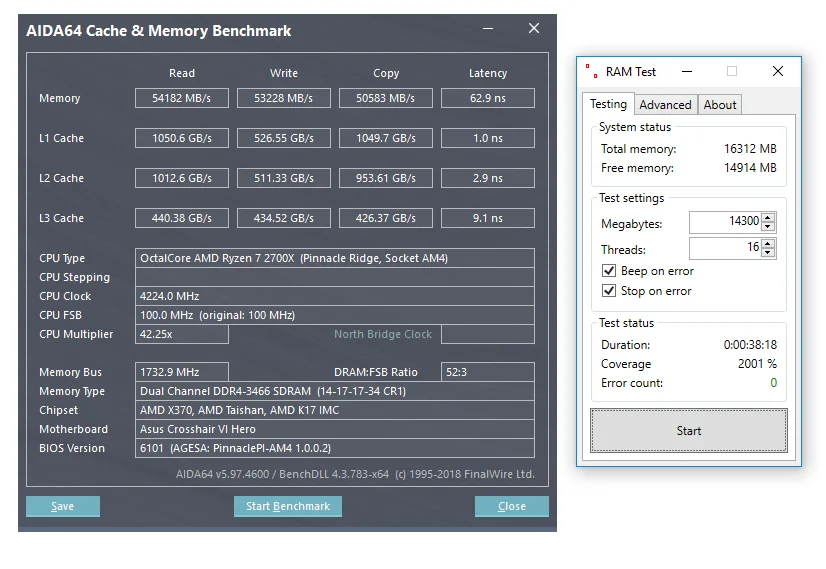Click the CPU Multiplier value 42.25x
Viewport: 826px width, 569px height.
(182, 334)
